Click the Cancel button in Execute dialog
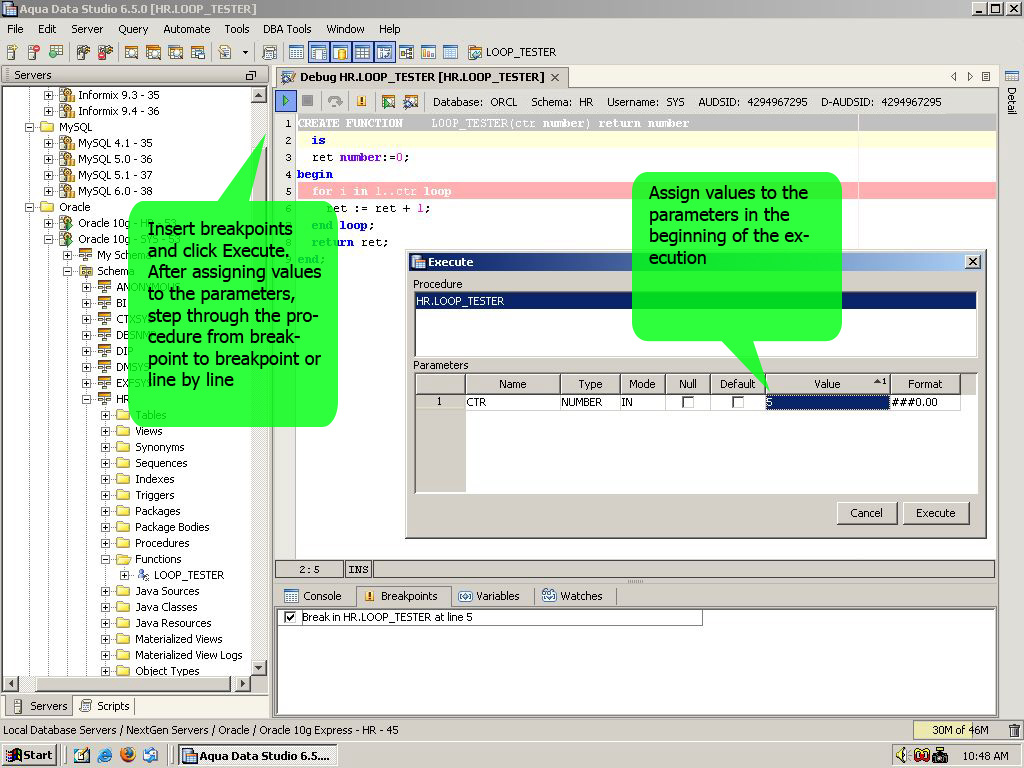Viewport: 1024px width, 768px height. (867, 513)
